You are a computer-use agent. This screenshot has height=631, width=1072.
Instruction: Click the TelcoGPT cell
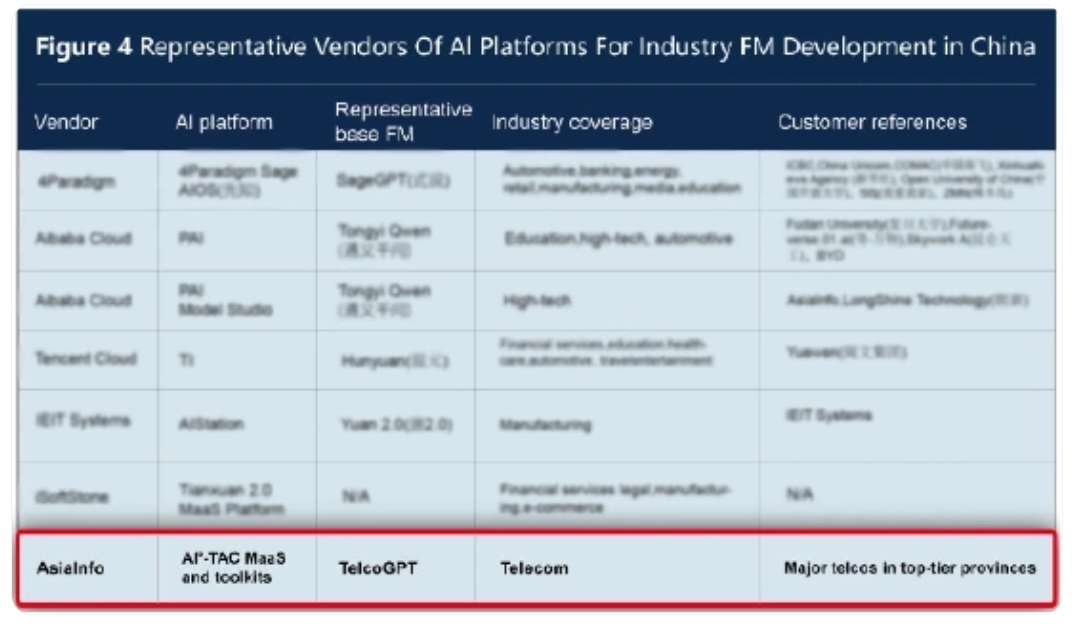click(377, 568)
